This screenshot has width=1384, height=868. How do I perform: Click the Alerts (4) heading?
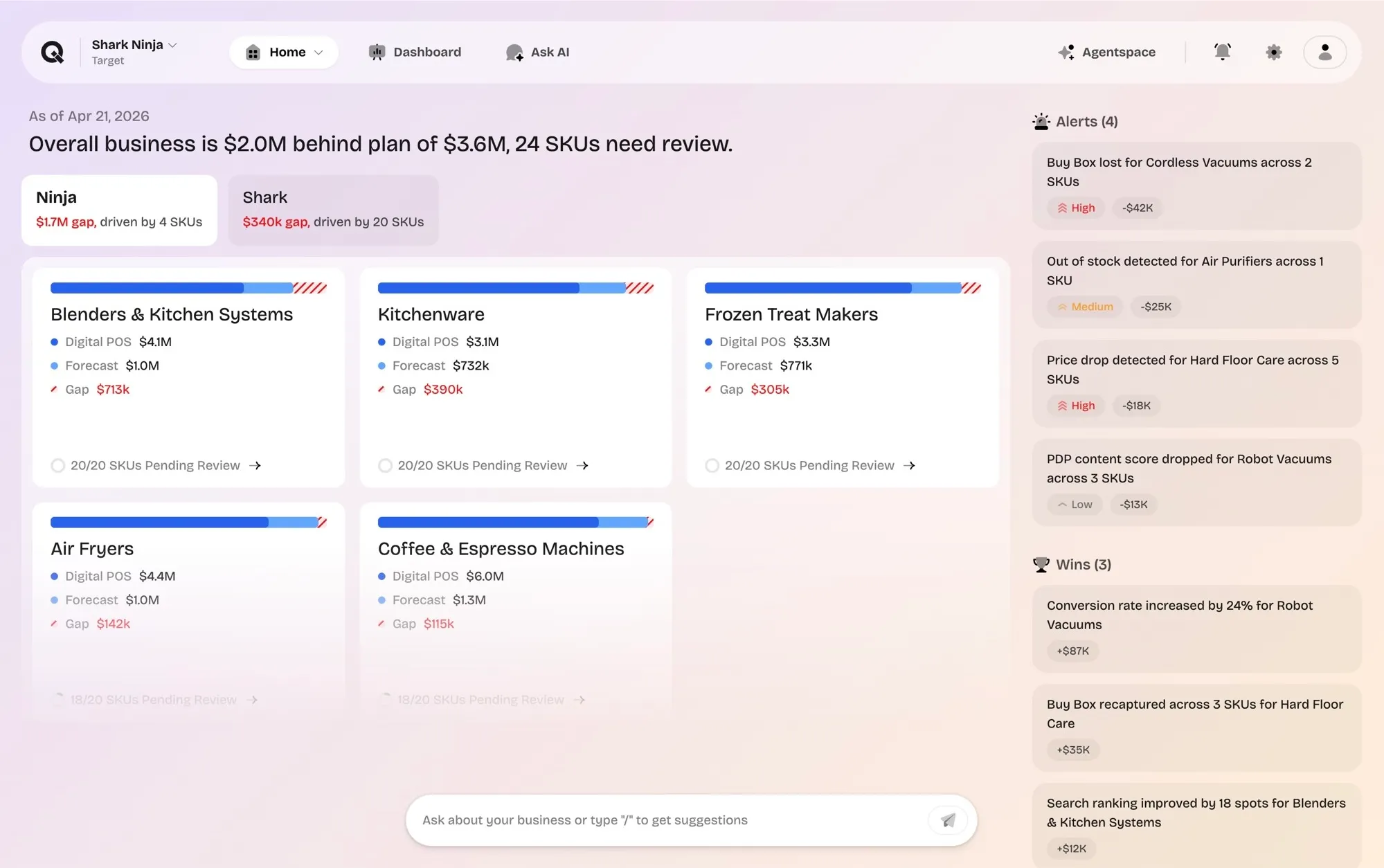(x=1086, y=122)
